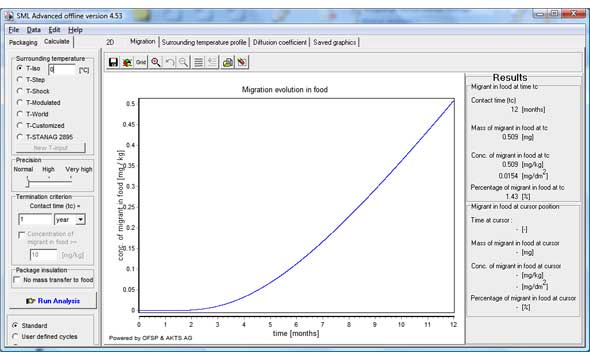
Task: Click the Precision slider handle
Action: point(27,183)
